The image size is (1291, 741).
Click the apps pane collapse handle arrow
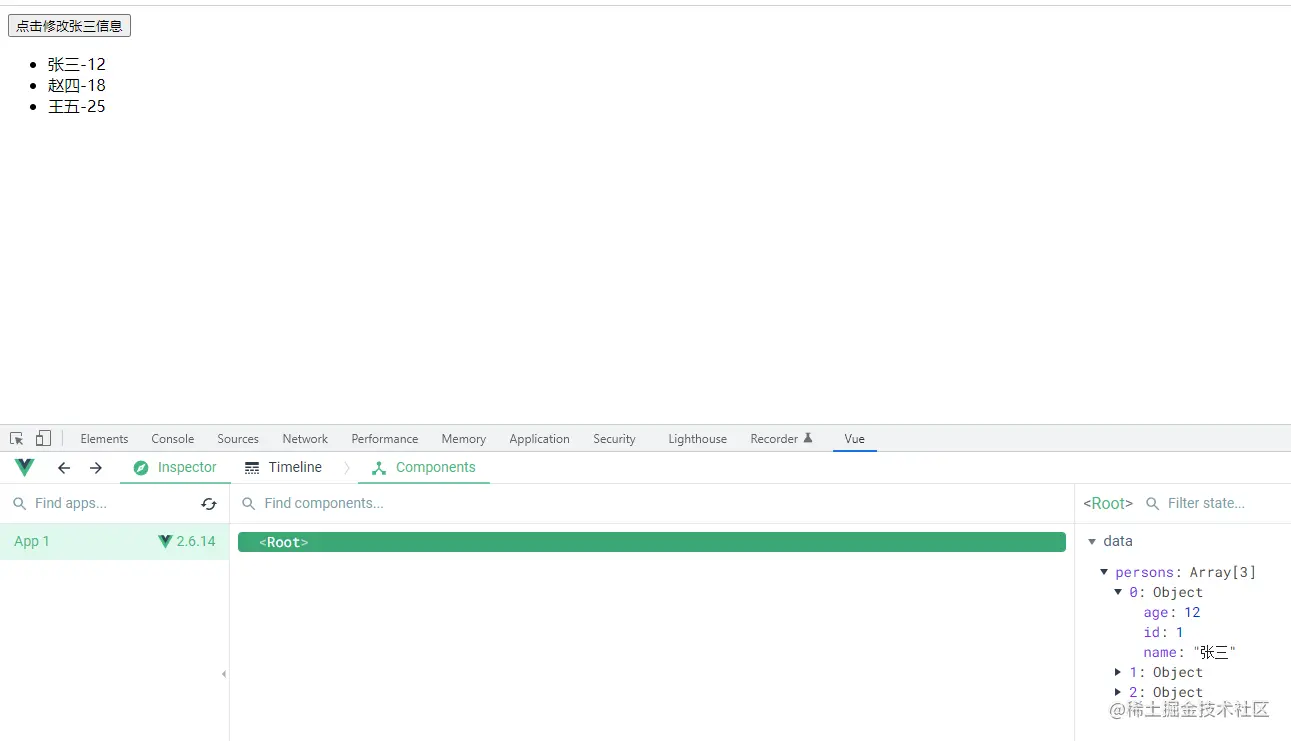point(224,674)
